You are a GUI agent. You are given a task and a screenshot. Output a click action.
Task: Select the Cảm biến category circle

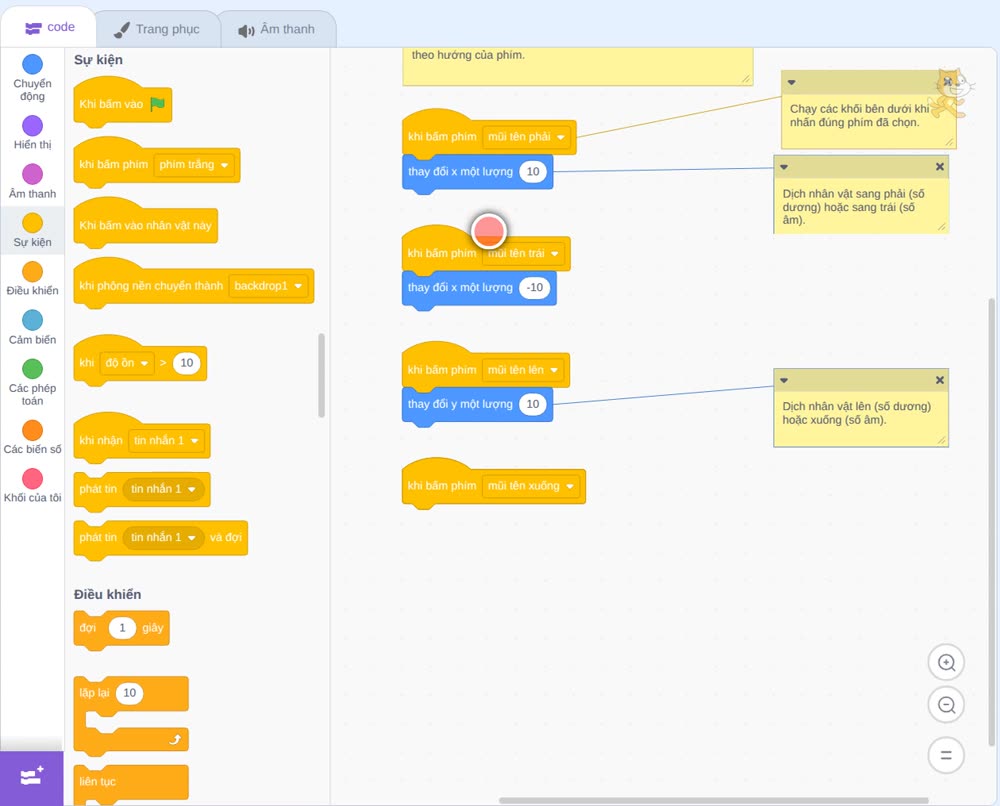33,320
